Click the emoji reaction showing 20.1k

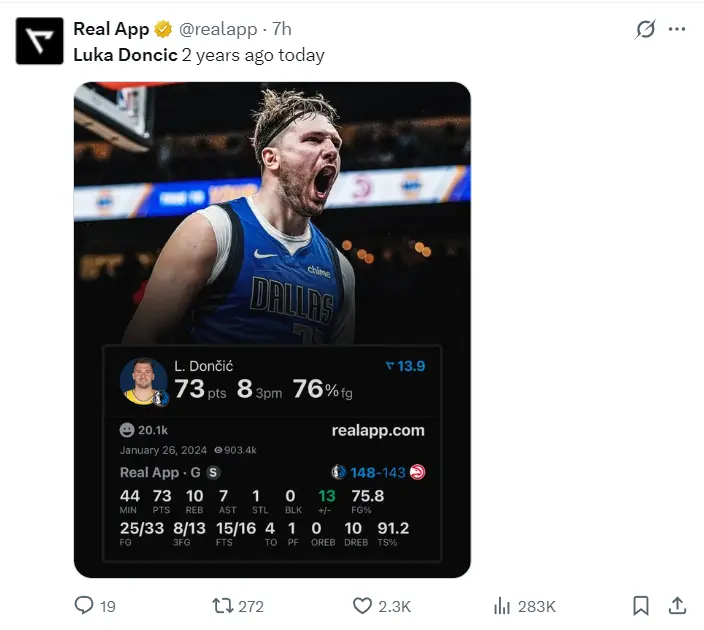click(127, 430)
